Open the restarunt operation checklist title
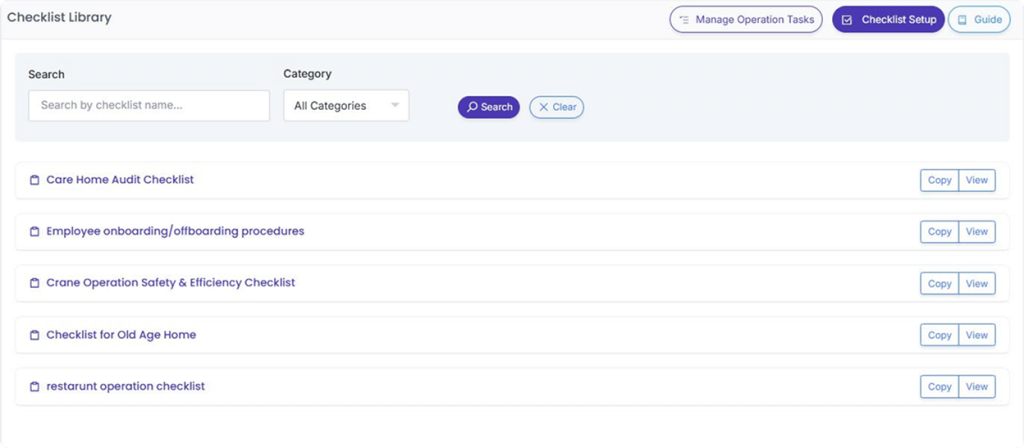The height and width of the screenshot is (448, 1024). [x=125, y=387]
